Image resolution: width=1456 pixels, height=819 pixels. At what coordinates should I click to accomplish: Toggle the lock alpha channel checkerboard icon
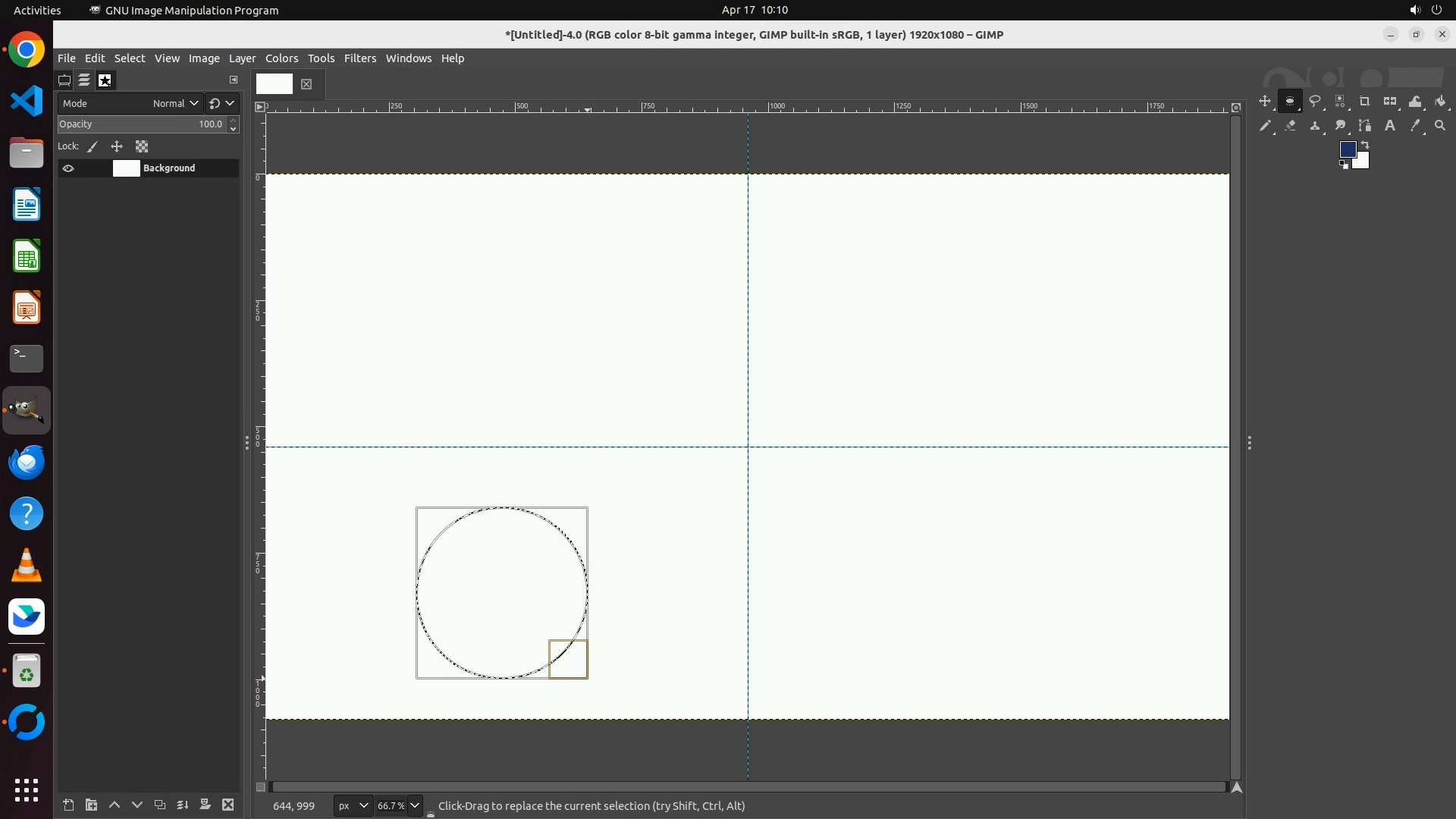(142, 147)
